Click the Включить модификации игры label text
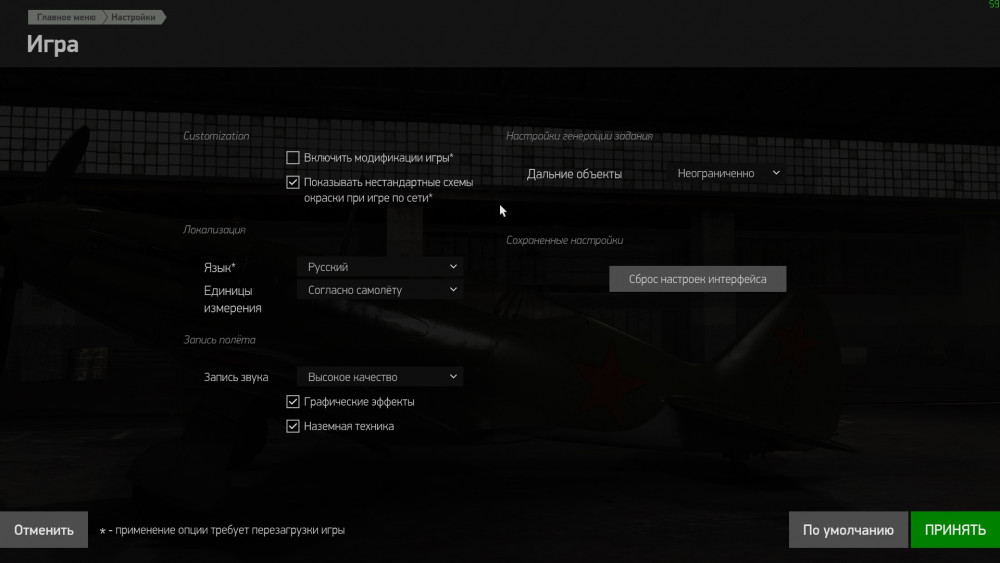1000x563 pixels. 379,157
